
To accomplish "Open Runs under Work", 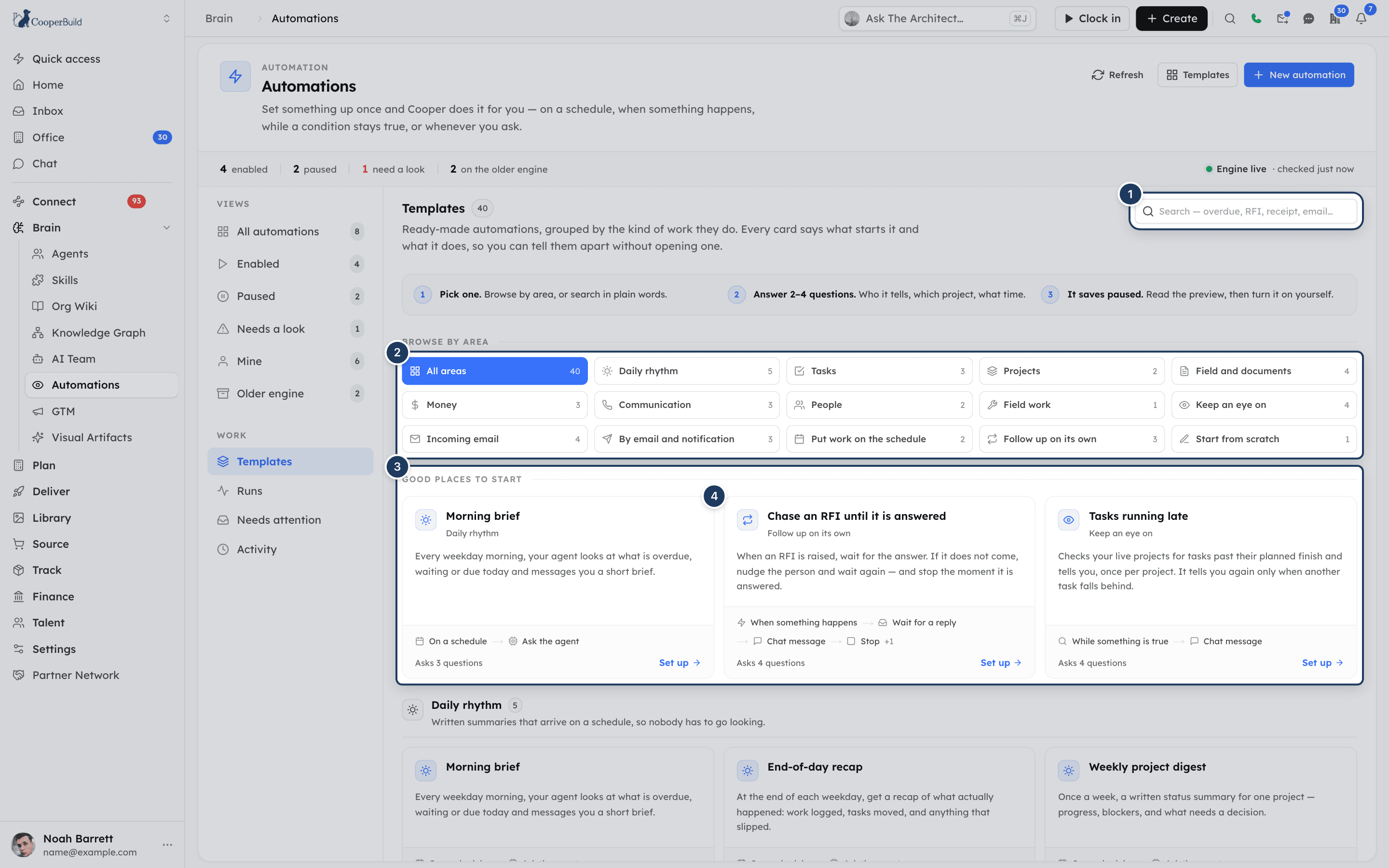I will pos(290,491).
